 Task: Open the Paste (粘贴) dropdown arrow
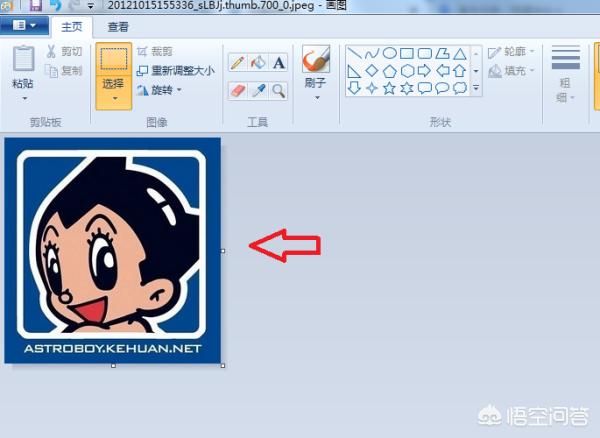tap(24, 99)
